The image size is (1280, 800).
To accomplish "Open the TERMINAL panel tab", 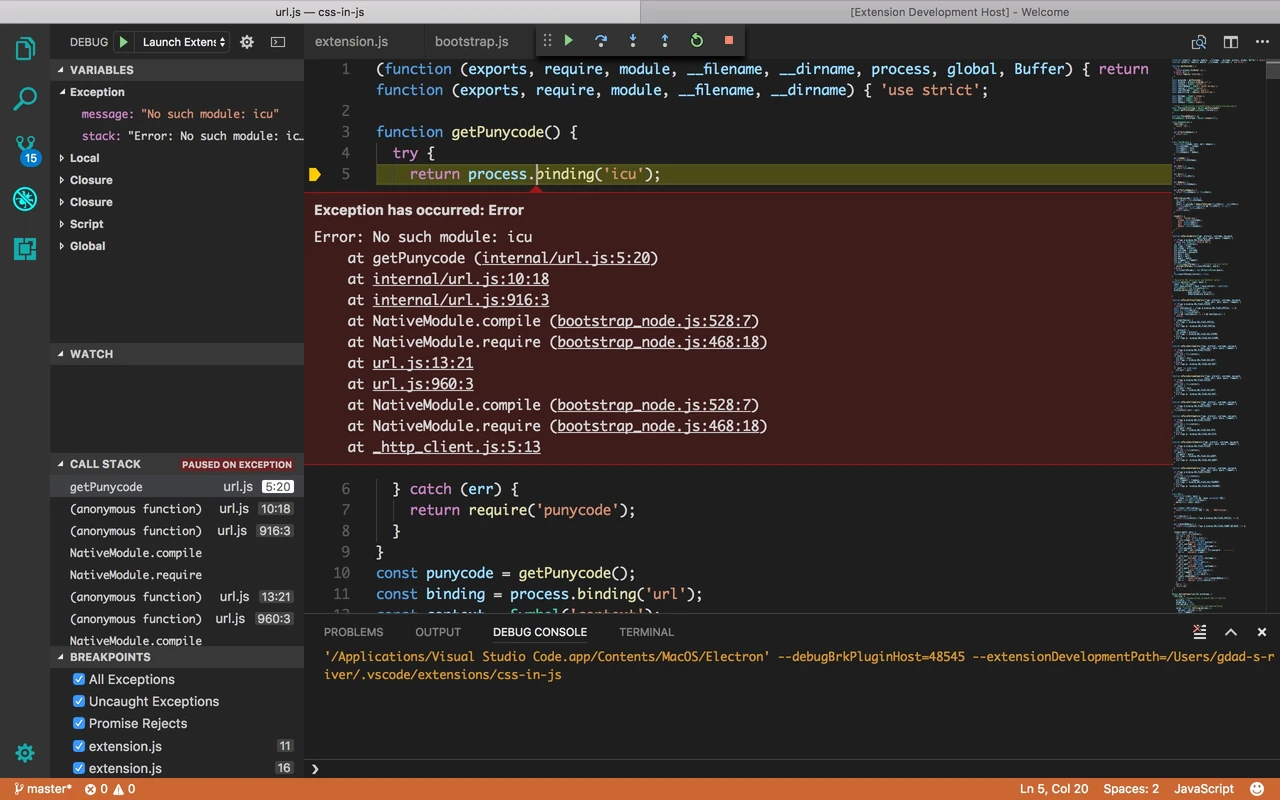I will pyautogui.click(x=646, y=632).
